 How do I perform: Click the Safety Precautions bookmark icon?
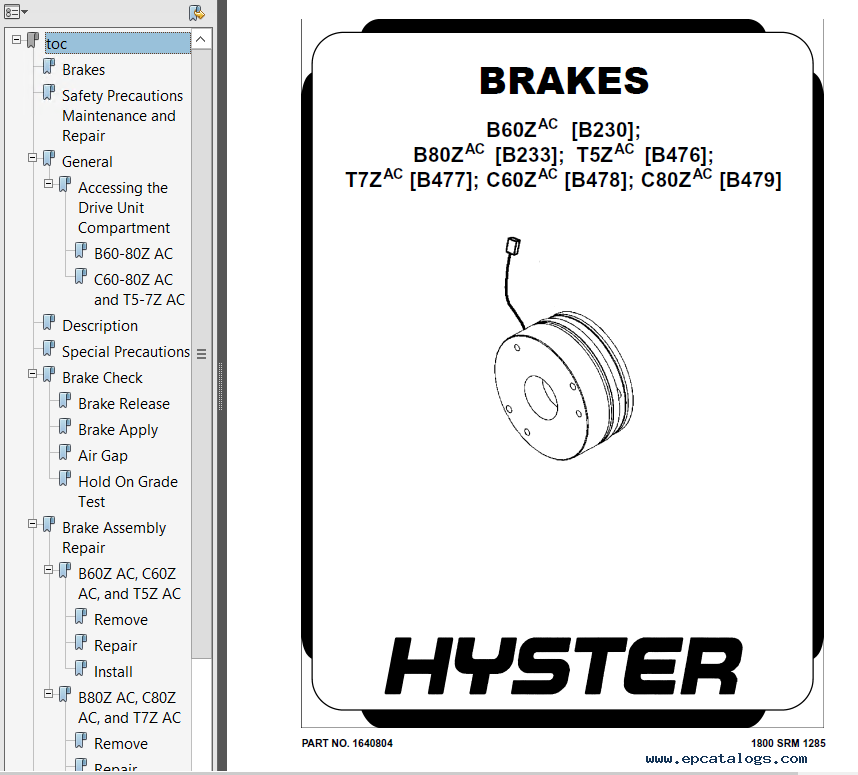click(49, 92)
